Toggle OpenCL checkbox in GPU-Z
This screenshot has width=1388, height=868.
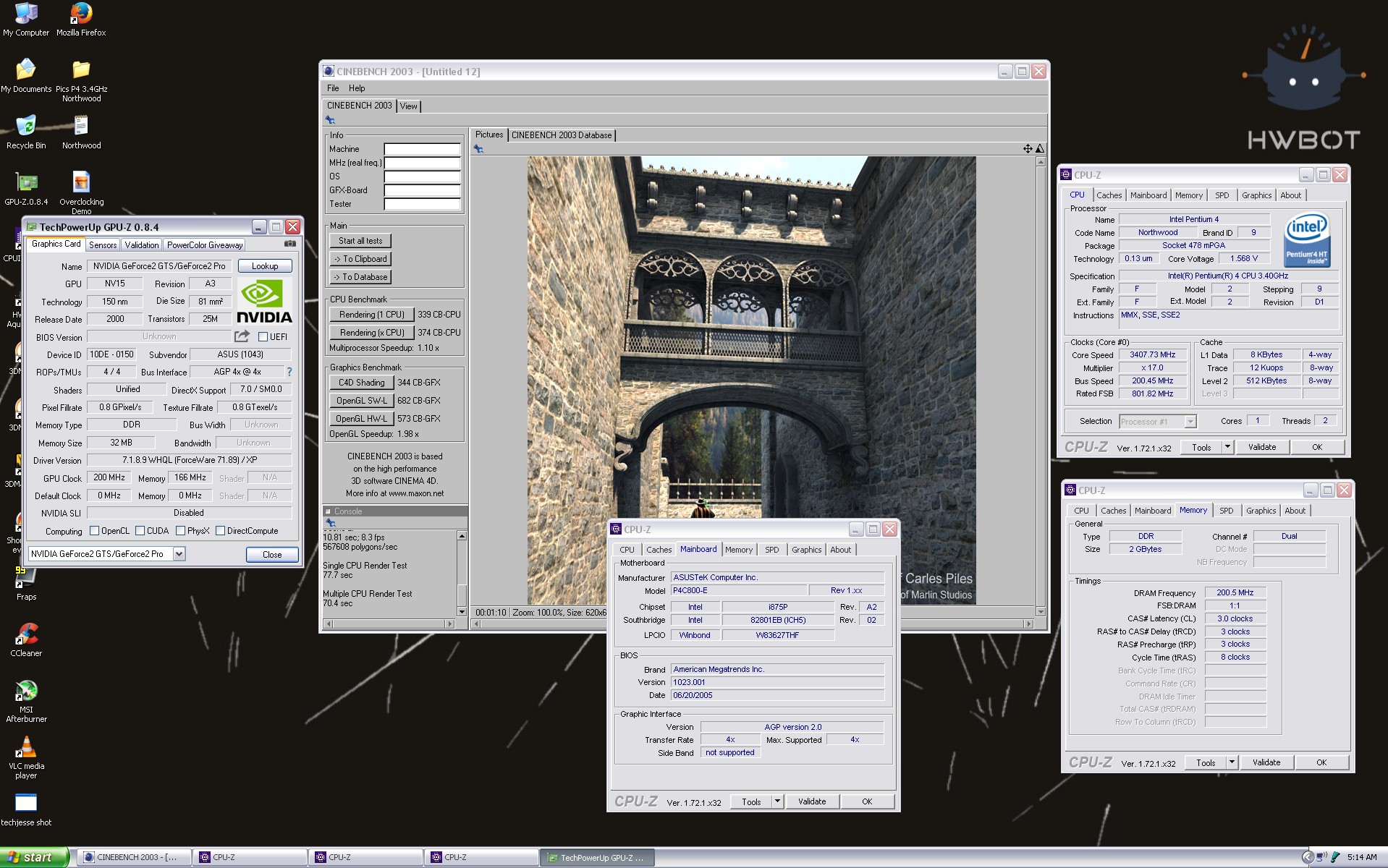pyautogui.click(x=94, y=531)
